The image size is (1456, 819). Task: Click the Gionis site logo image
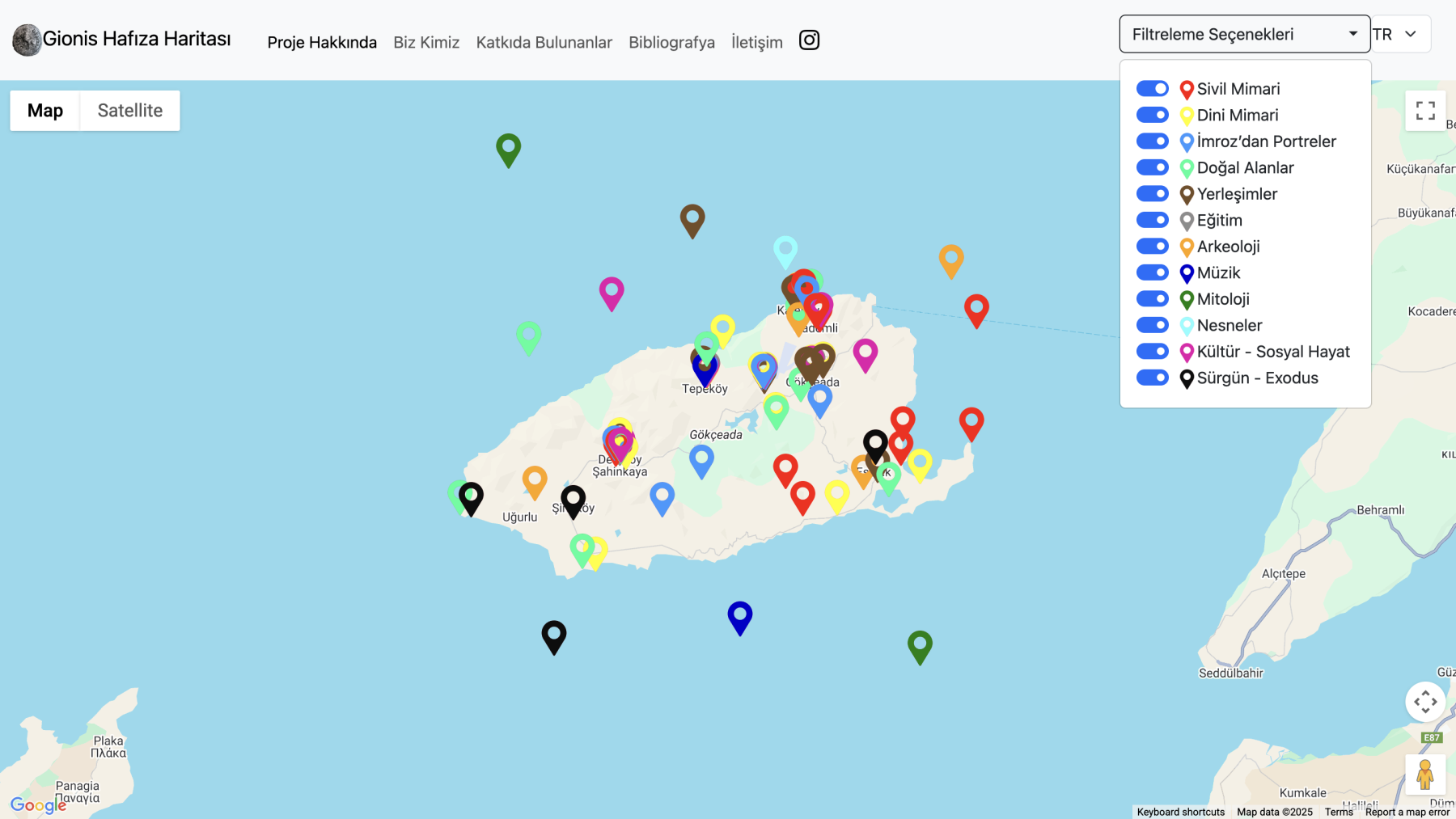27,40
